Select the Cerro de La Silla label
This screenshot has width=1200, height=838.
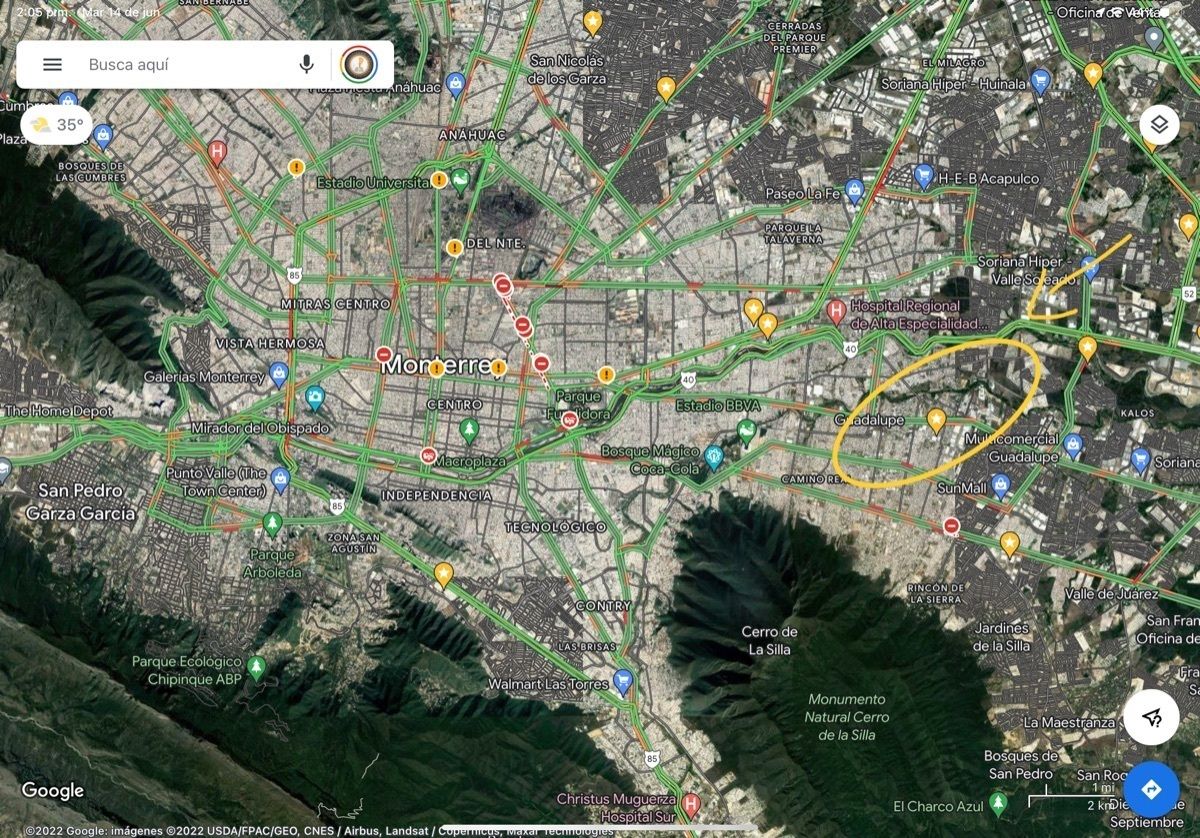click(x=770, y=640)
